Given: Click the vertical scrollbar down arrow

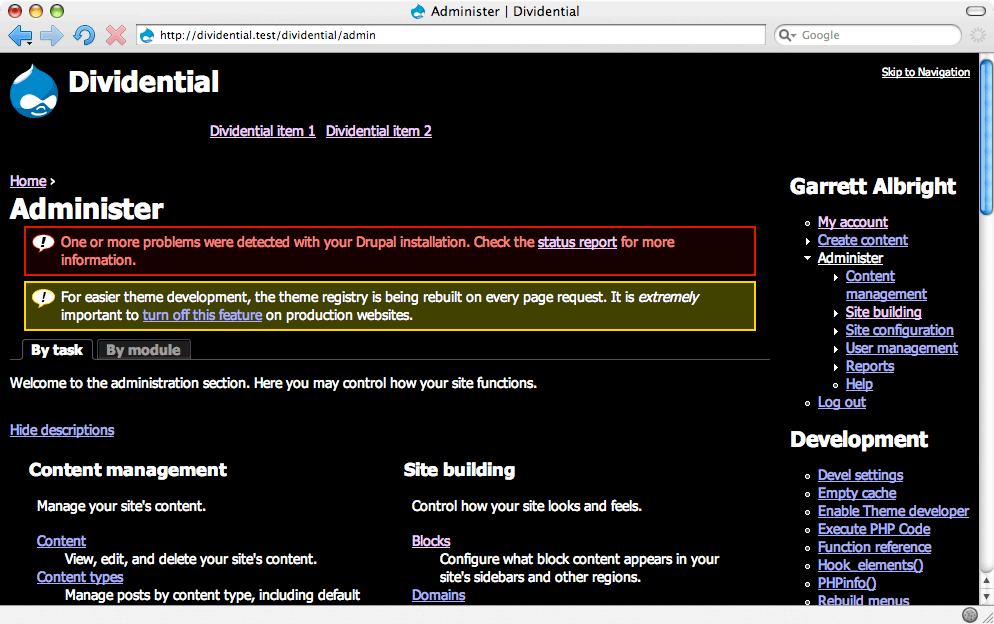Looking at the screenshot, I should click(986, 597).
